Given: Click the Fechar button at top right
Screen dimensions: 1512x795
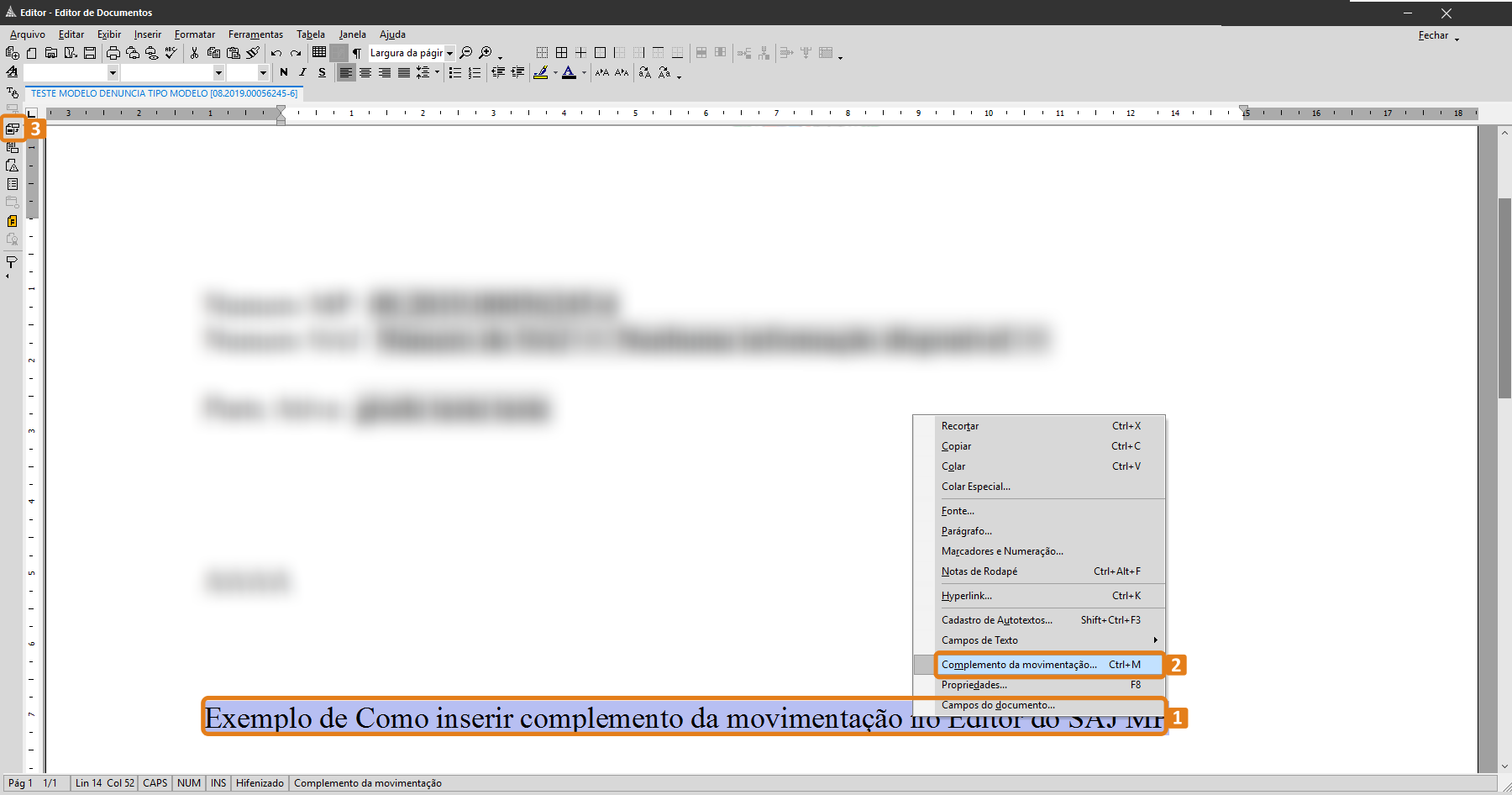Looking at the screenshot, I should pos(1433,35).
